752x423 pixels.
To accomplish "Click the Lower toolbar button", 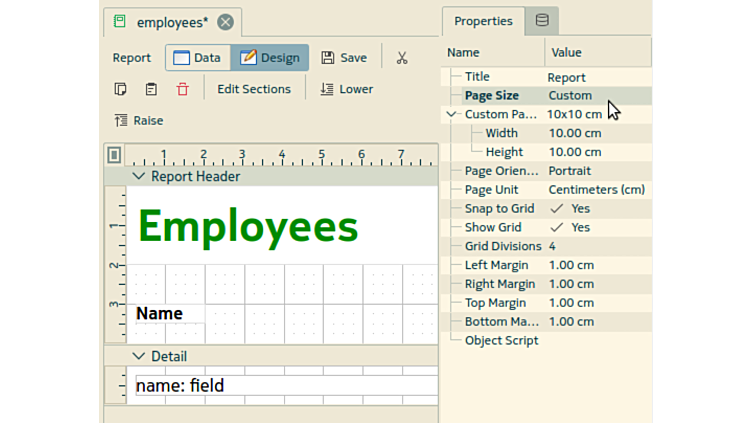I will (346, 89).
